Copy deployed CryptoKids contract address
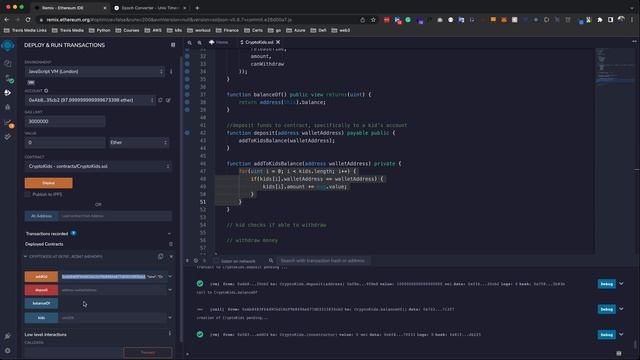The height and width of the screenshot is (360, 640). tap(160, 256)
